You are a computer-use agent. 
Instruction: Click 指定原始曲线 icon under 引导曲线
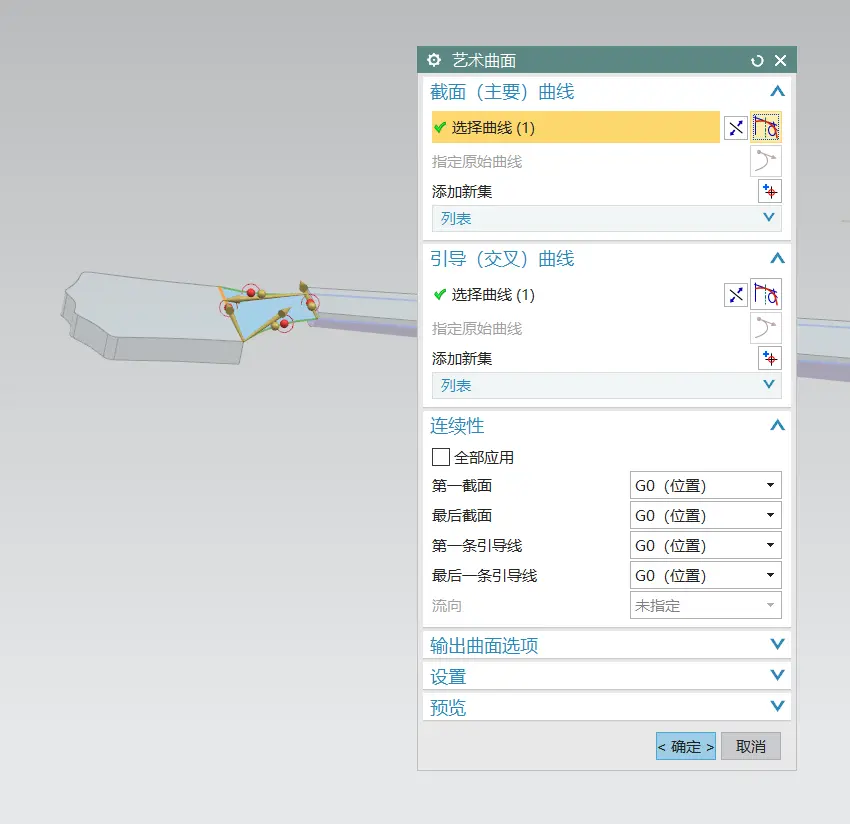tap(766, 328)
